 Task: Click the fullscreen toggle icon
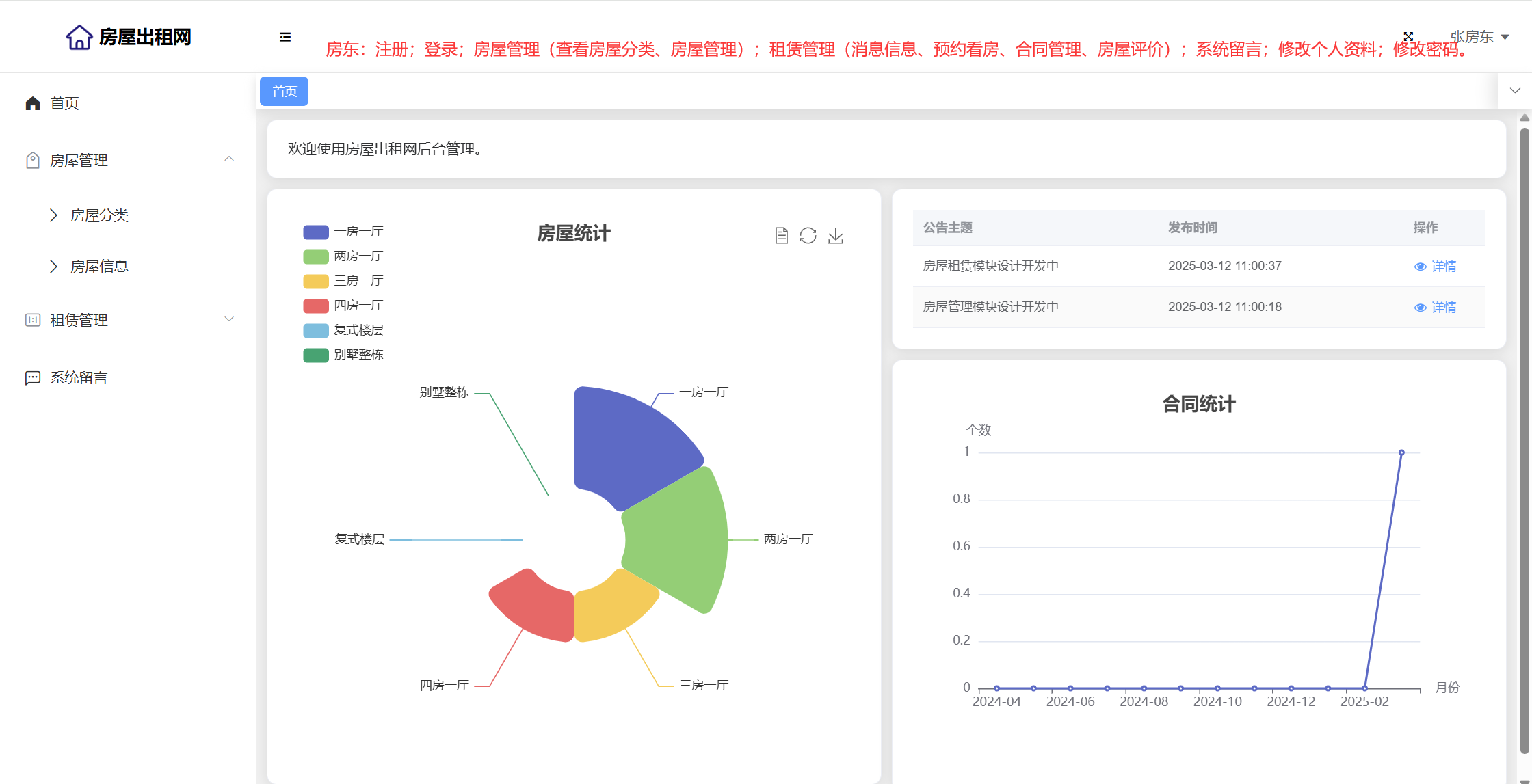click(x=1408, y=37)
